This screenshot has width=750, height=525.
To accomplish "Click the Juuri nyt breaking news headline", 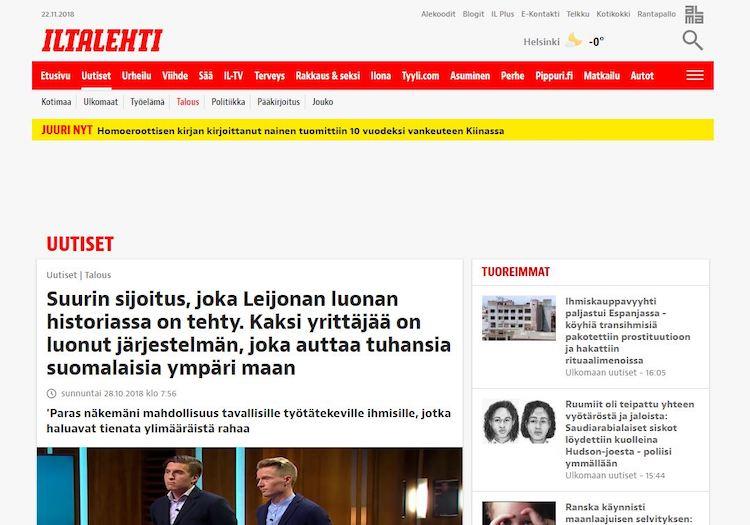I will (x=300, y=131).
